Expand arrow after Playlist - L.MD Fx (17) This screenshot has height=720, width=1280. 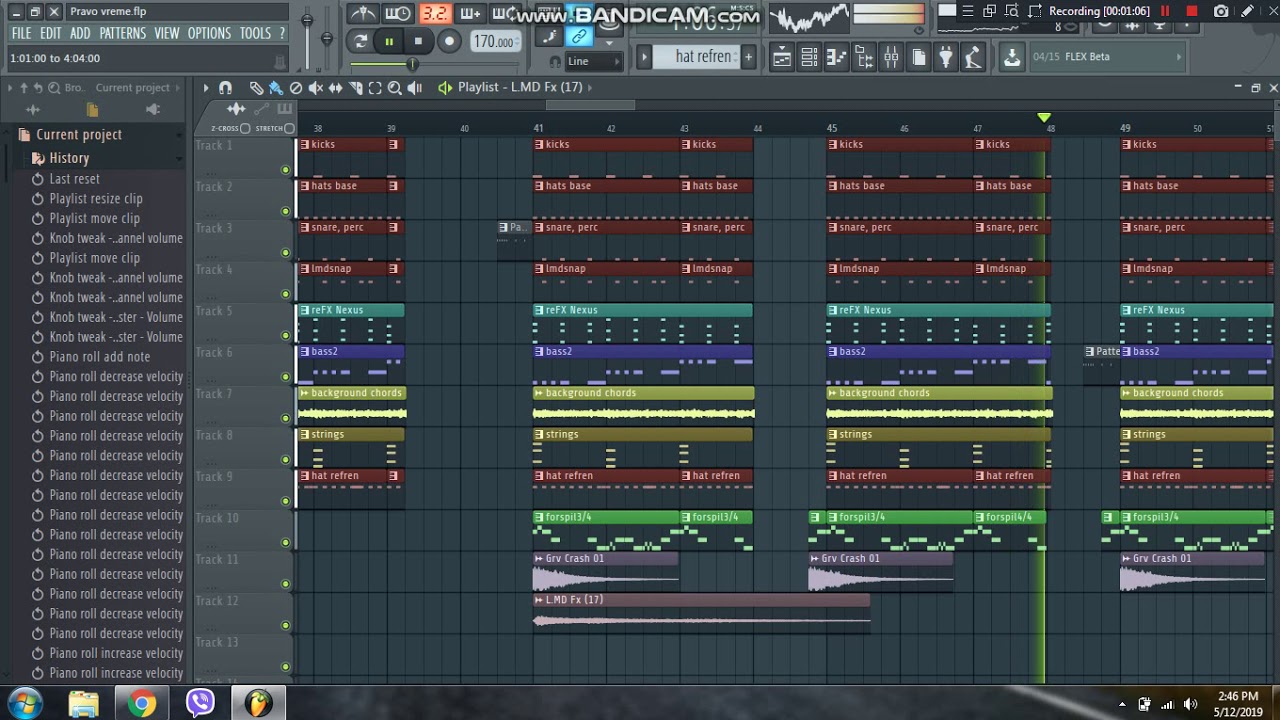point(591,87)
